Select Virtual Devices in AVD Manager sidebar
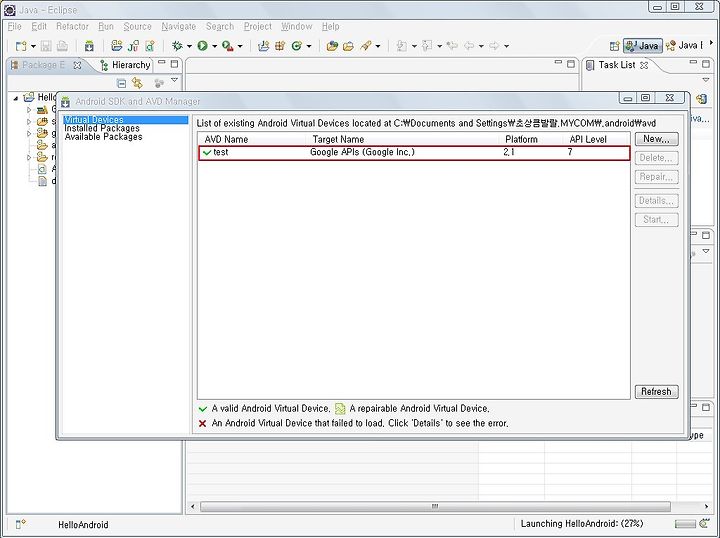This screenshot has height=538, width=720. click(125, 120)
